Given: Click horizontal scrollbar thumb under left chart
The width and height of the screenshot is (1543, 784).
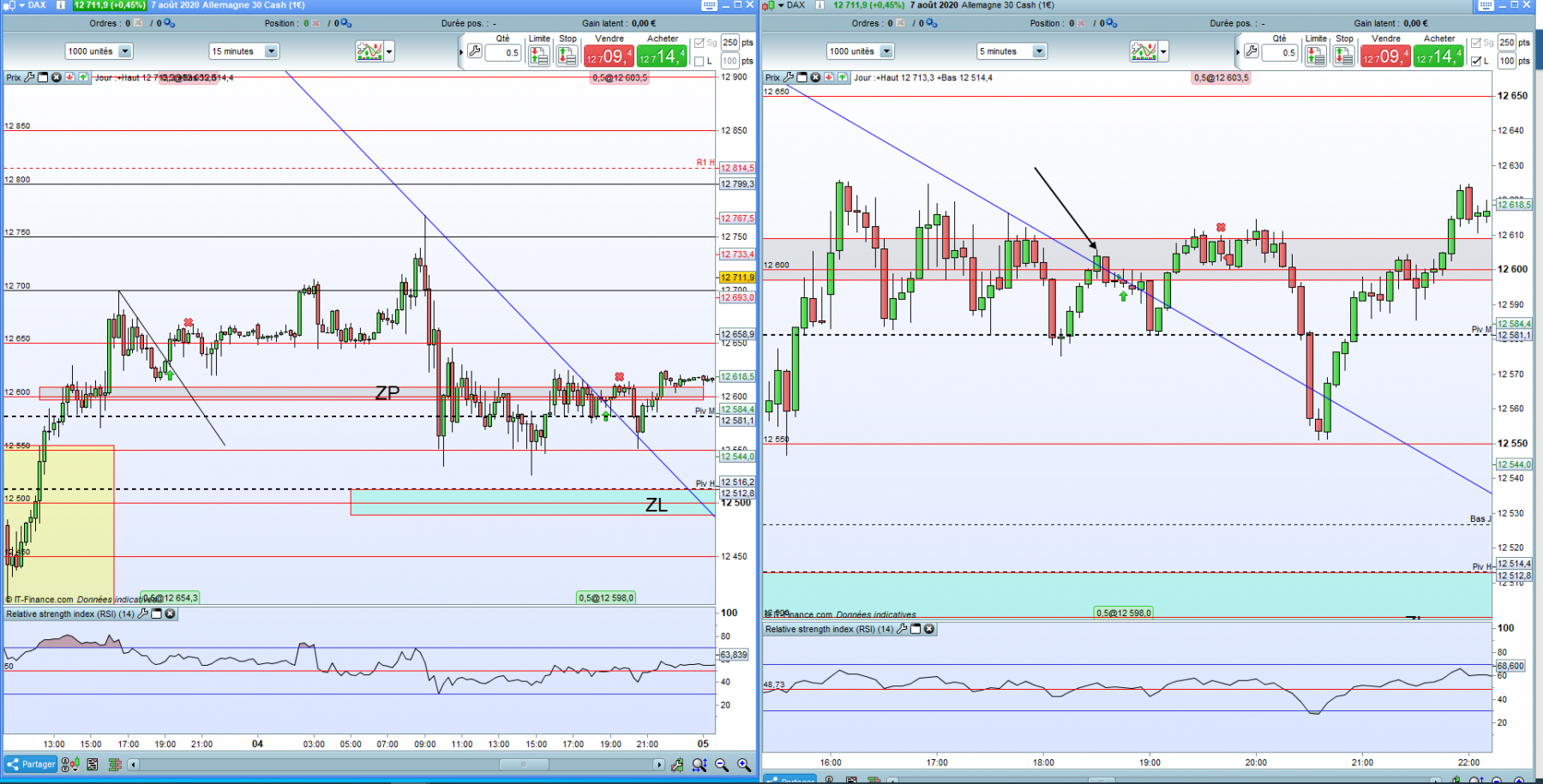Looking at the screenshot, I should [525, 764].
